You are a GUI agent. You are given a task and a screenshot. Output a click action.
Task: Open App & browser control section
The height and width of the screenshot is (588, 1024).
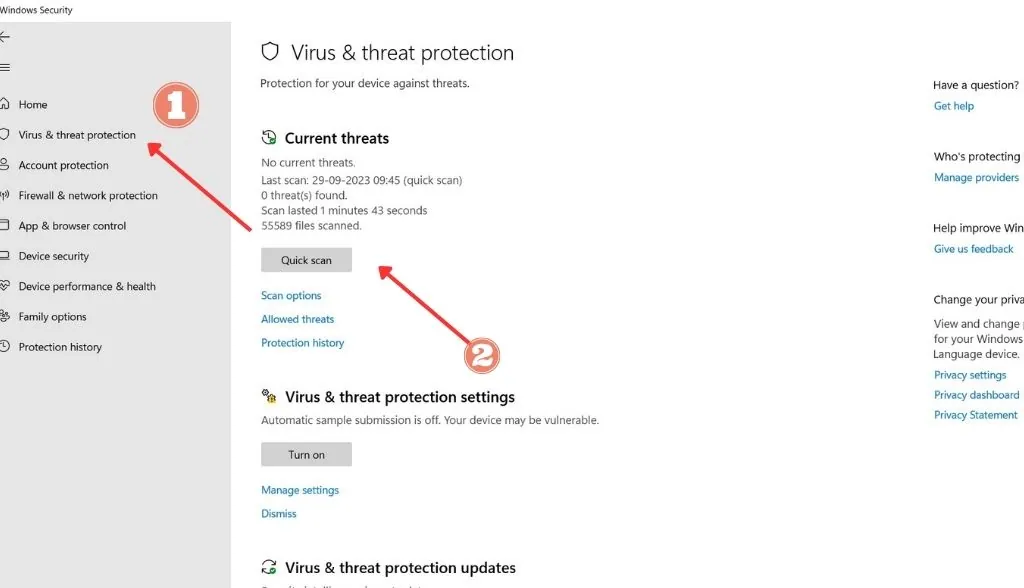pos(72,225)
